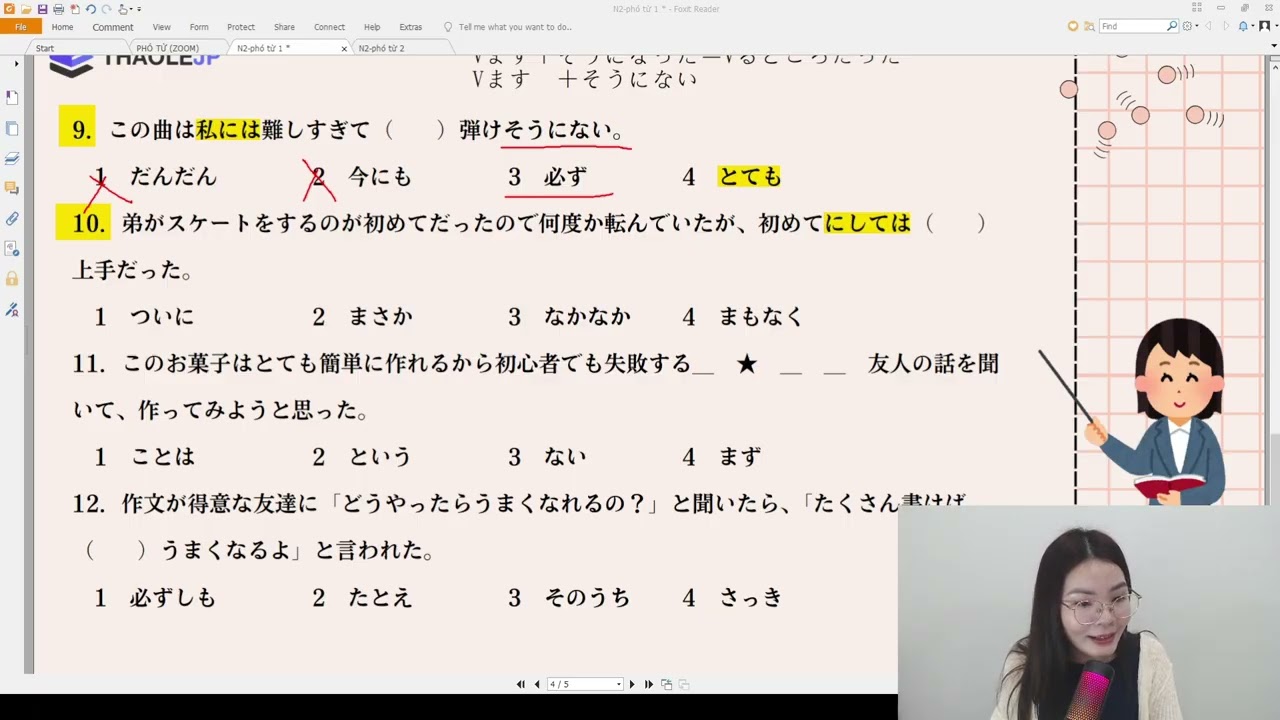Click the orange heart favorite icon

click(1073, 26)
